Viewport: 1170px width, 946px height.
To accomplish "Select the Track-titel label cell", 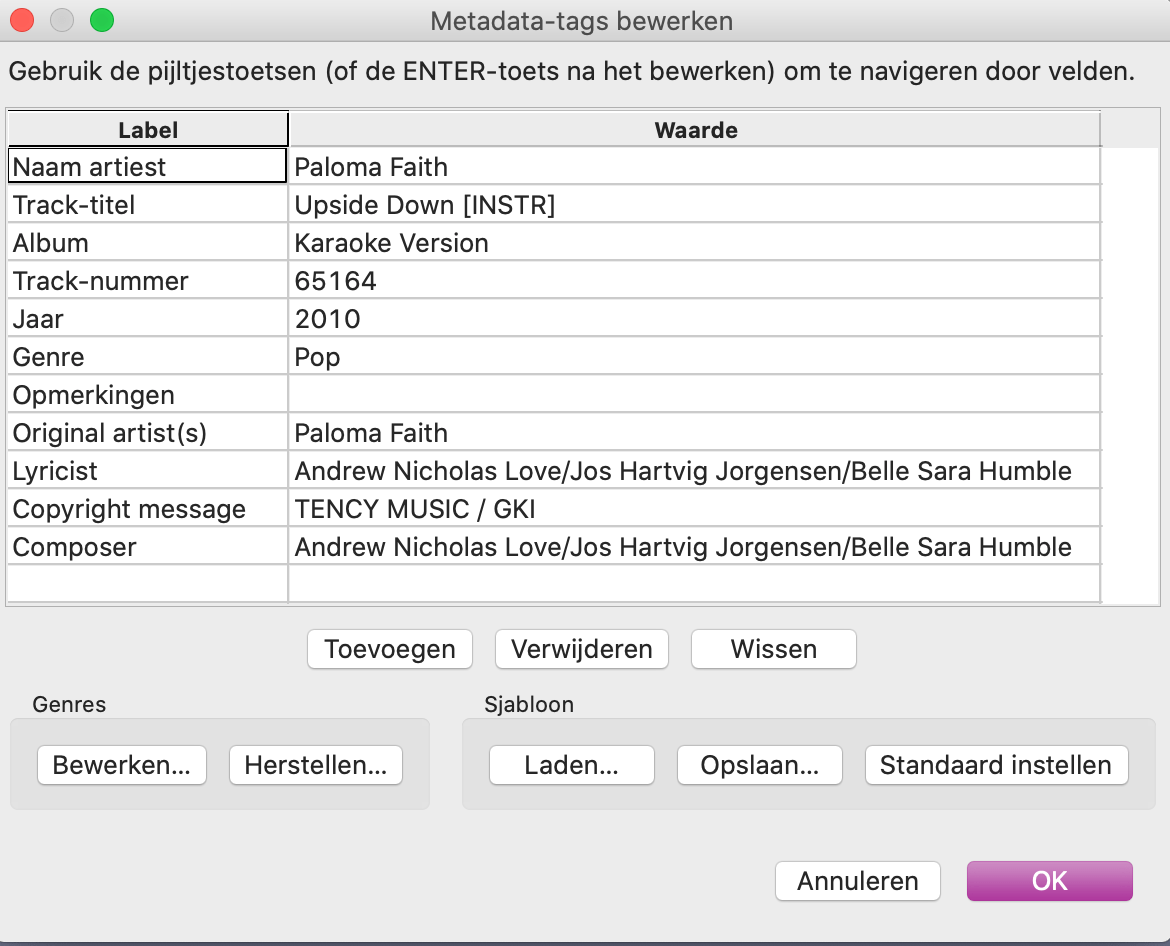I will point(148,204).
